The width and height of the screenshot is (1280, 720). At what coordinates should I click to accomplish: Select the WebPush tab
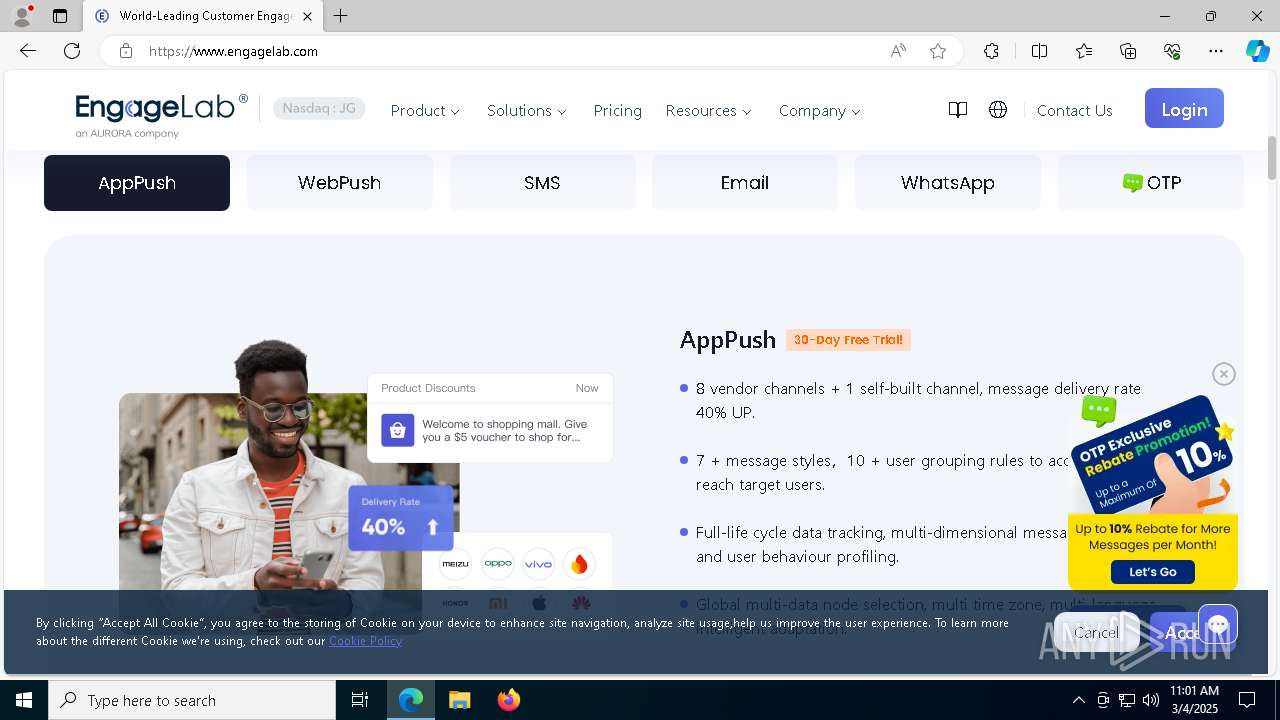click(339, 183)
